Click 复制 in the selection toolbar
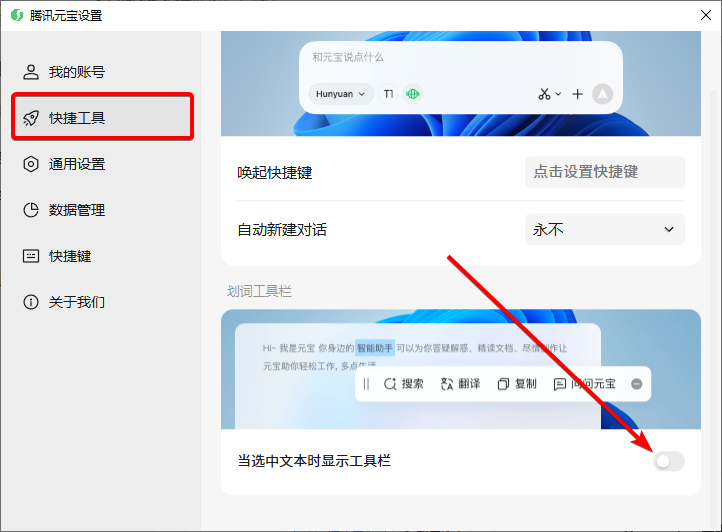This screenshot has width=722, height=532. coord(517,384)
